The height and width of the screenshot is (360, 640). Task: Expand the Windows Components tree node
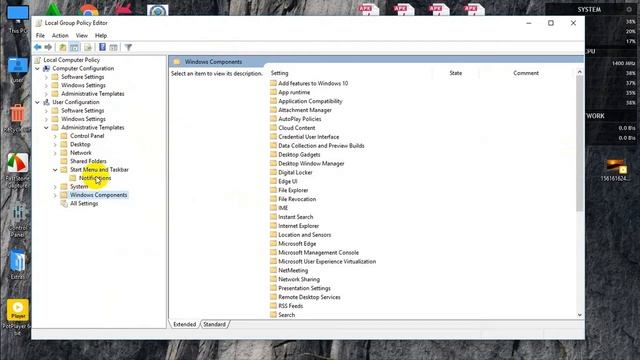(x=55, y=195)
